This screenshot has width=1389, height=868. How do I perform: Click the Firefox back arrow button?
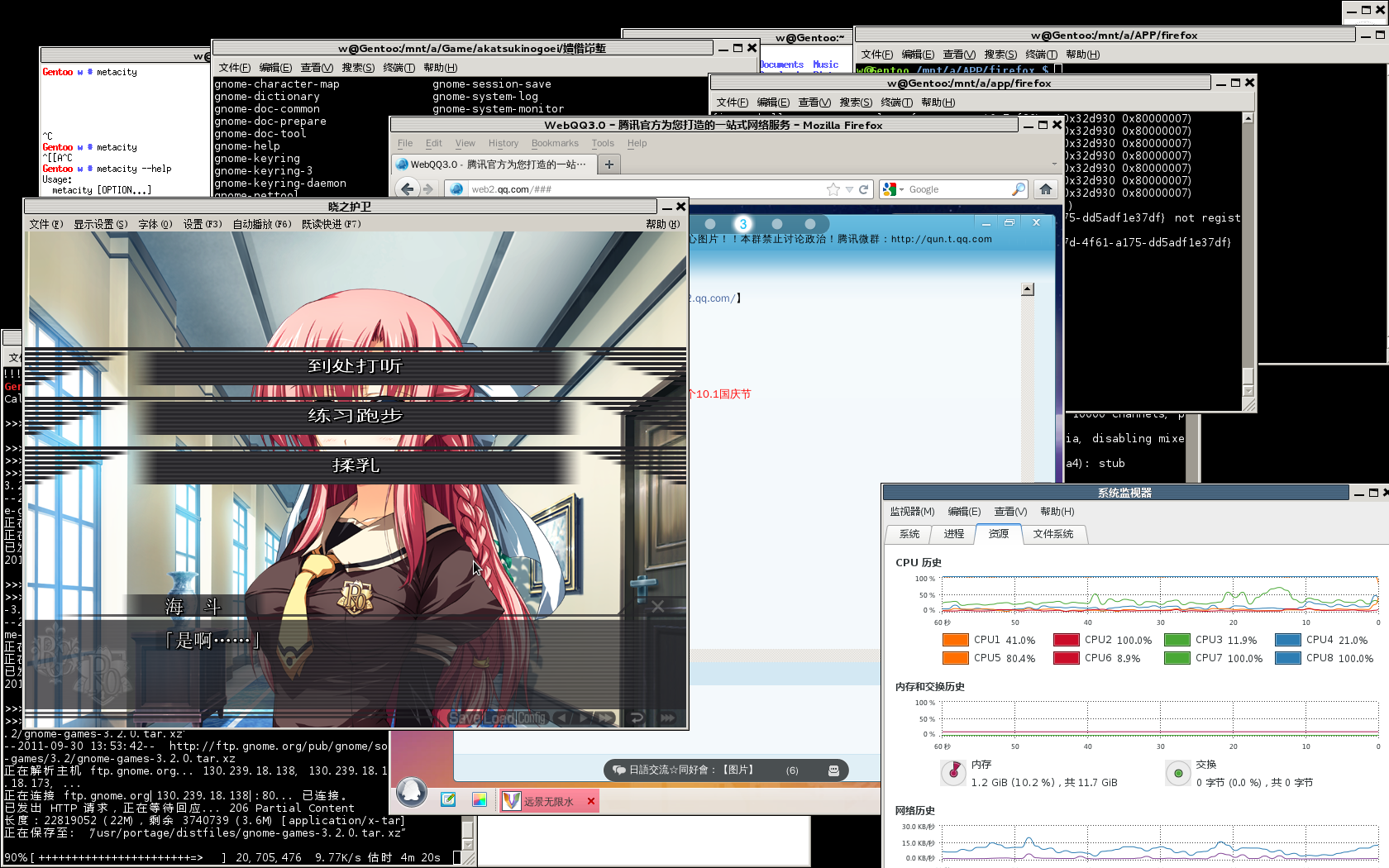pyautogui.click(x=408, y=189)
